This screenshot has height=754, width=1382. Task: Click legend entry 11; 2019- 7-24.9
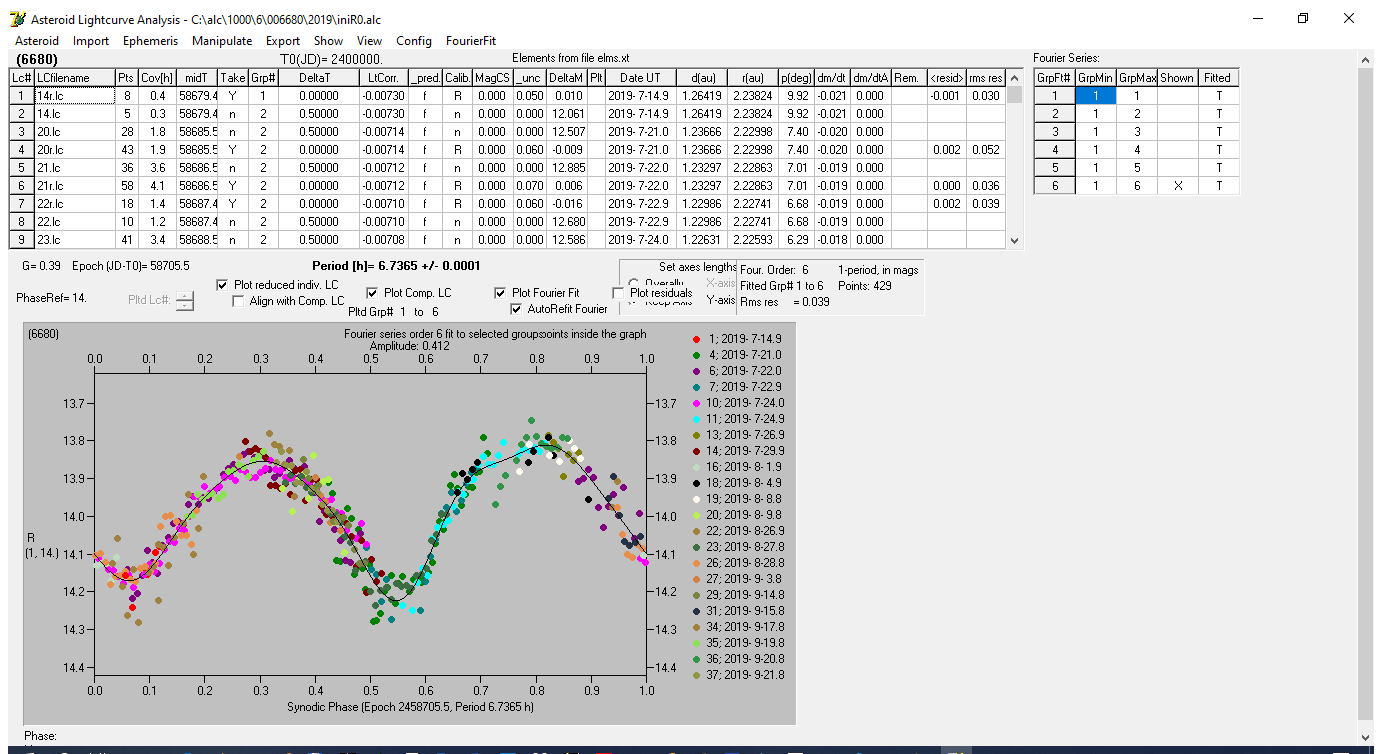pyautogui.click(x=738, y=419)
